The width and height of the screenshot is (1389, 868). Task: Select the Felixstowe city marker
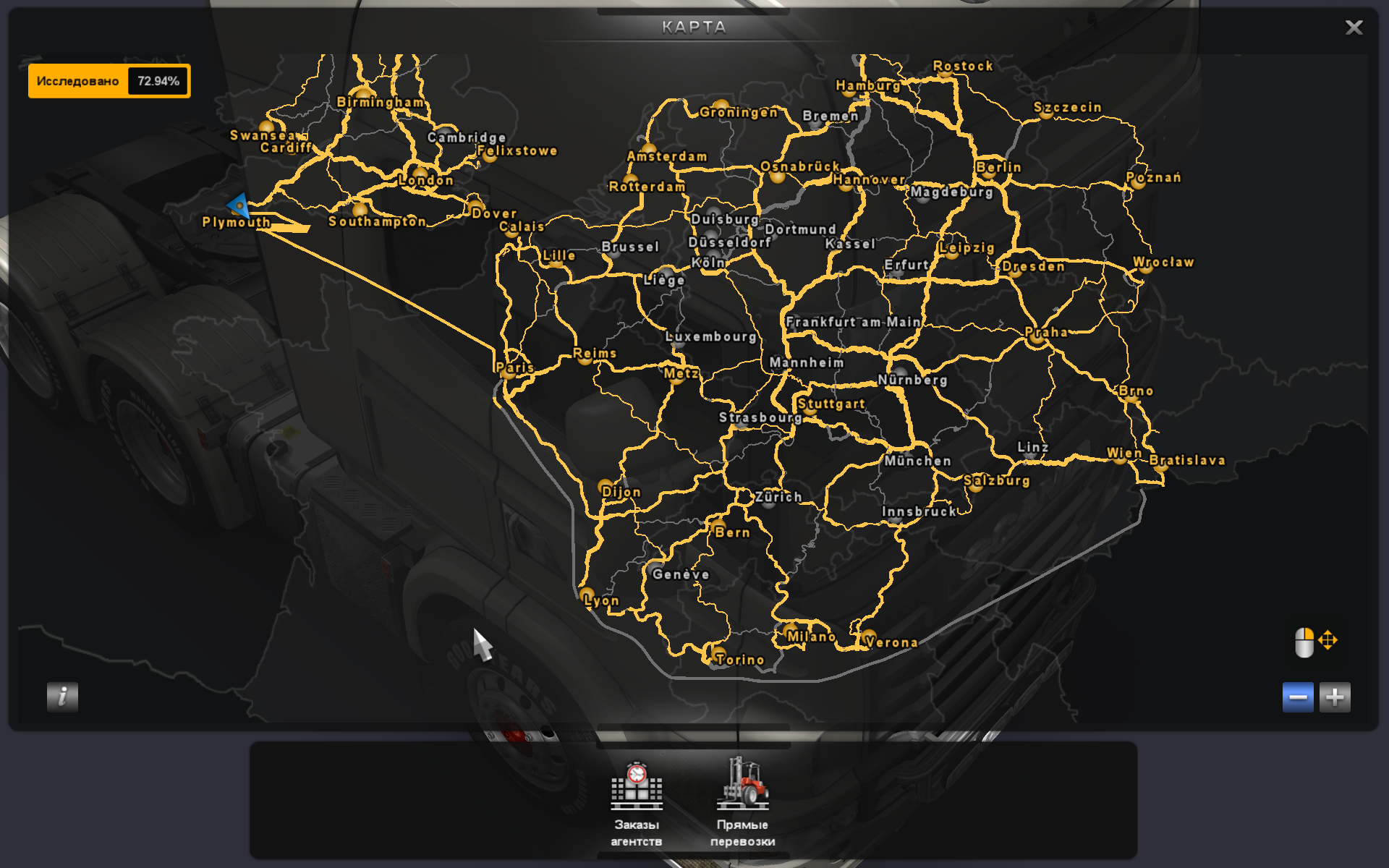point(489,155)
